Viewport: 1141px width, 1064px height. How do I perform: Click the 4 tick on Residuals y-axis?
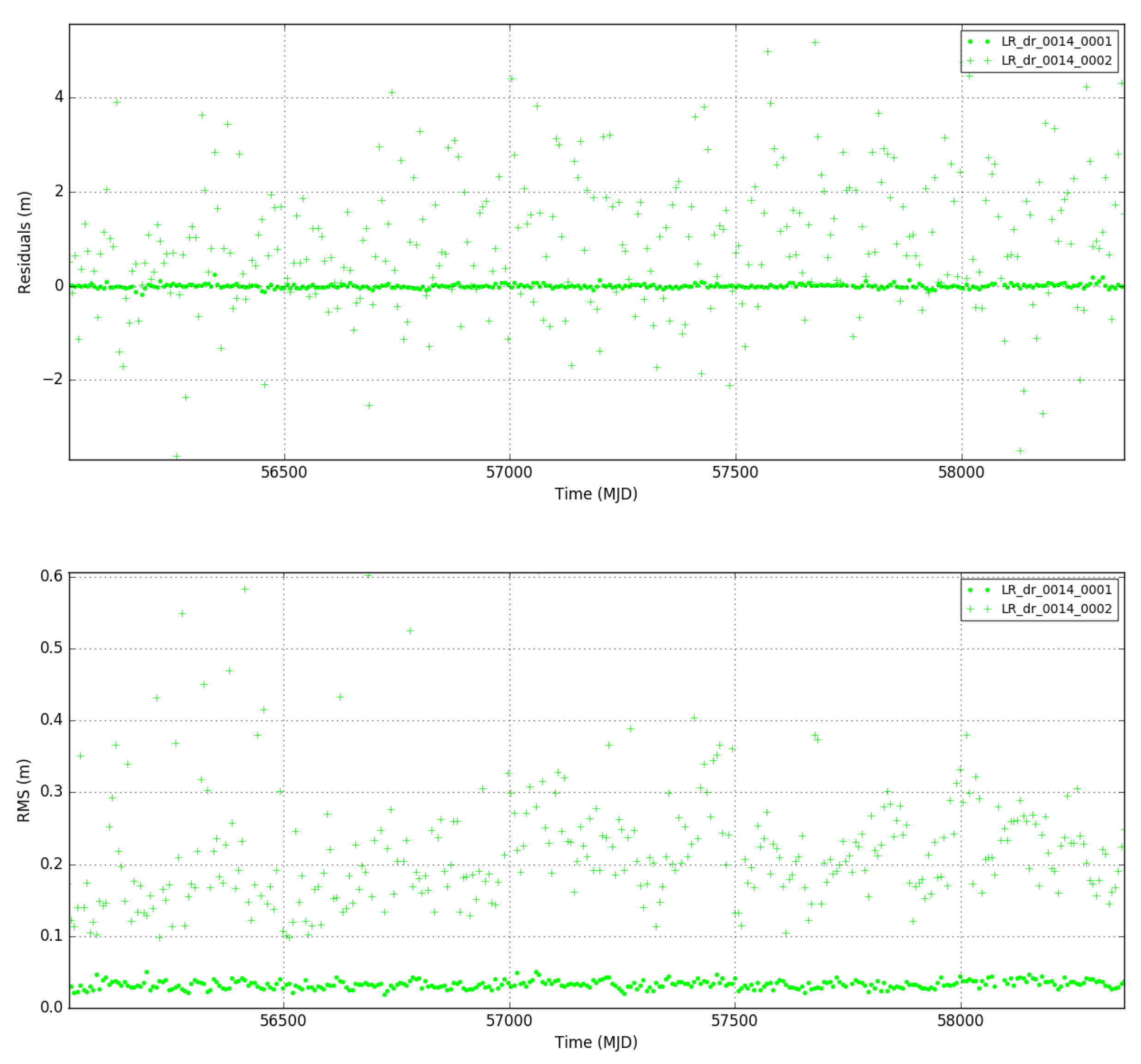(59, 97)
